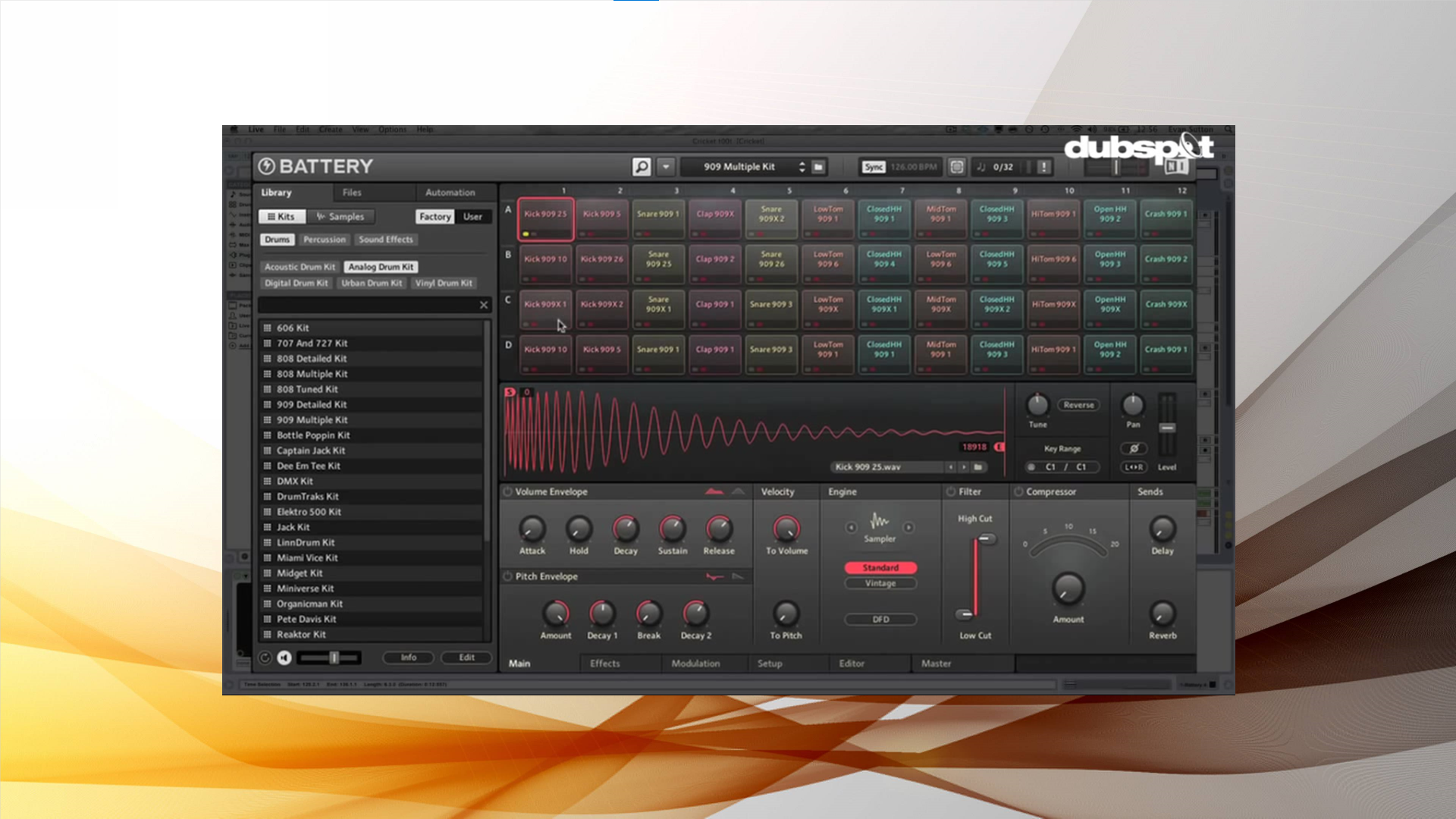Toggle the Filter power button
Screen dimensions: 1456x819
tap(950, 492)
